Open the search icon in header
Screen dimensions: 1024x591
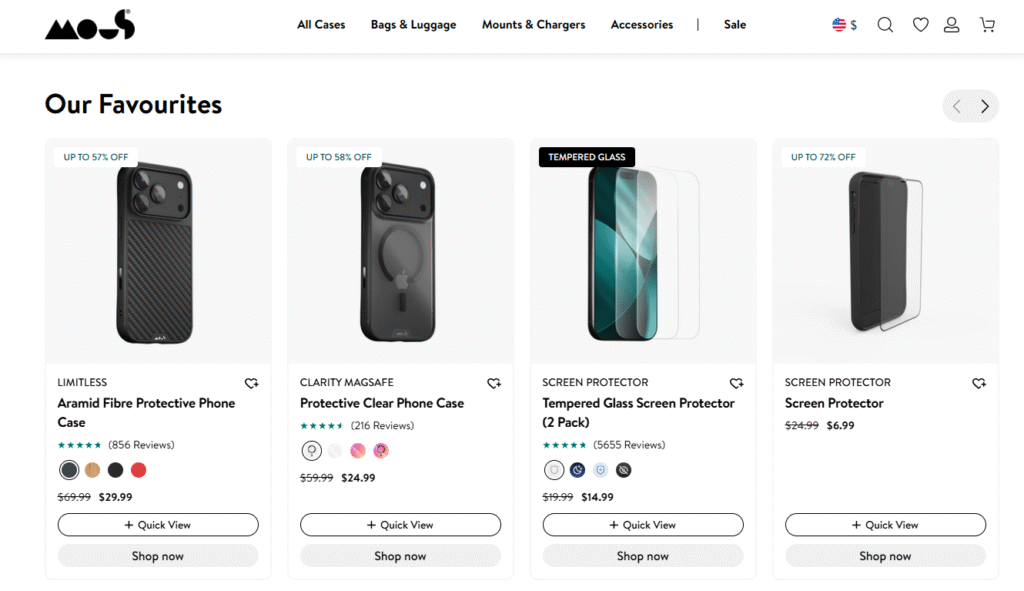(885, 25)
